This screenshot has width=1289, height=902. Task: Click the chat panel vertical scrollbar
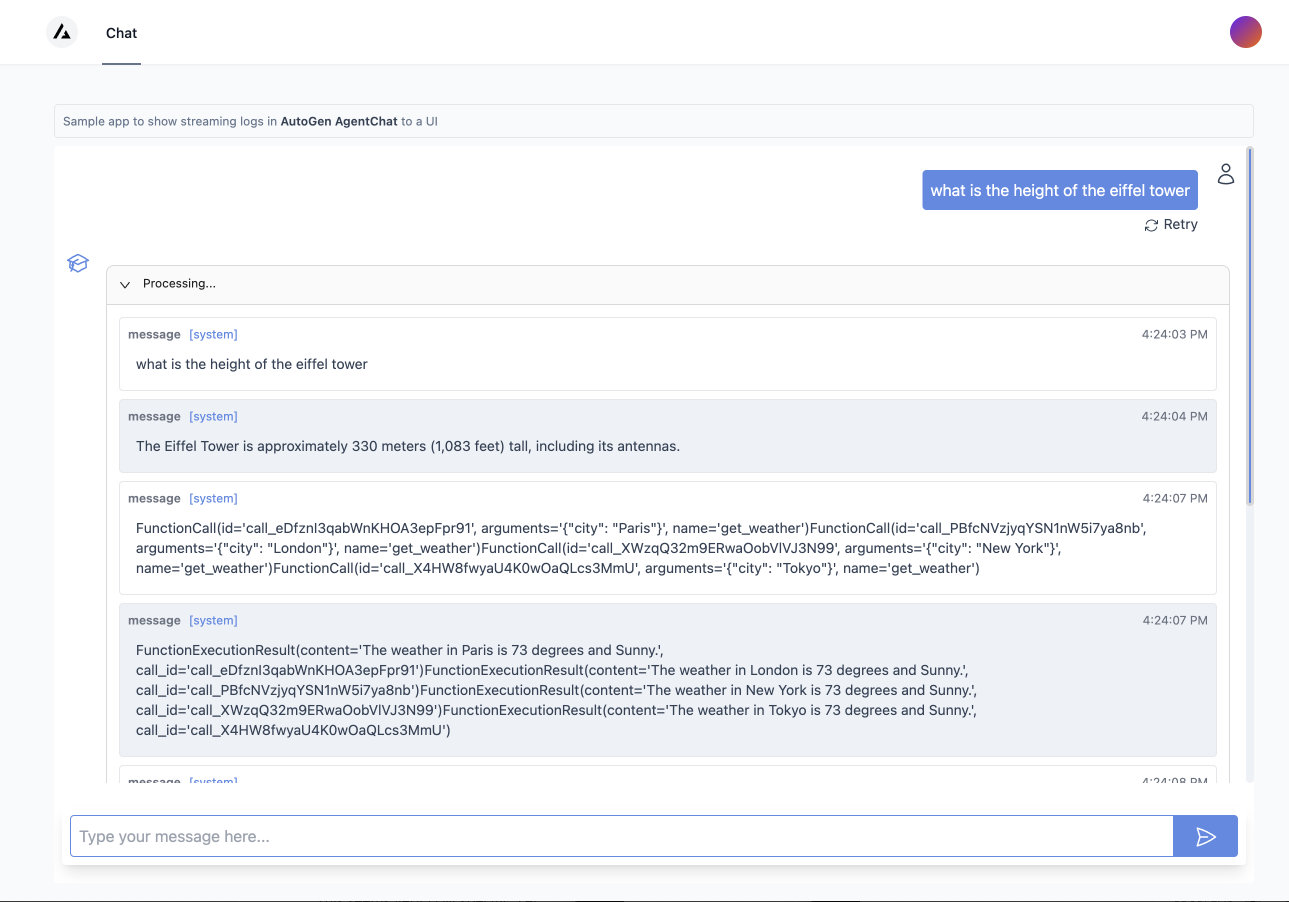pos(1250,325)
